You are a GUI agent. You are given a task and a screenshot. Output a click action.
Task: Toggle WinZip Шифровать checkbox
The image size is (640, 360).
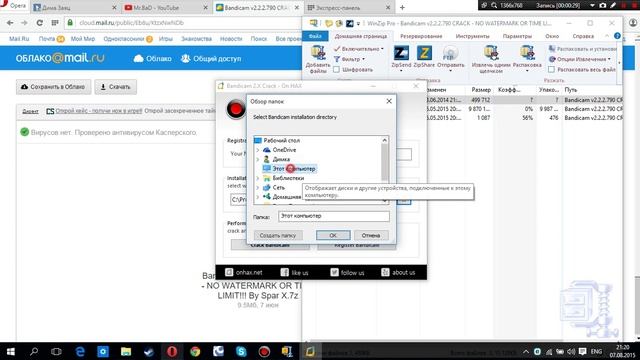(336, 70)
